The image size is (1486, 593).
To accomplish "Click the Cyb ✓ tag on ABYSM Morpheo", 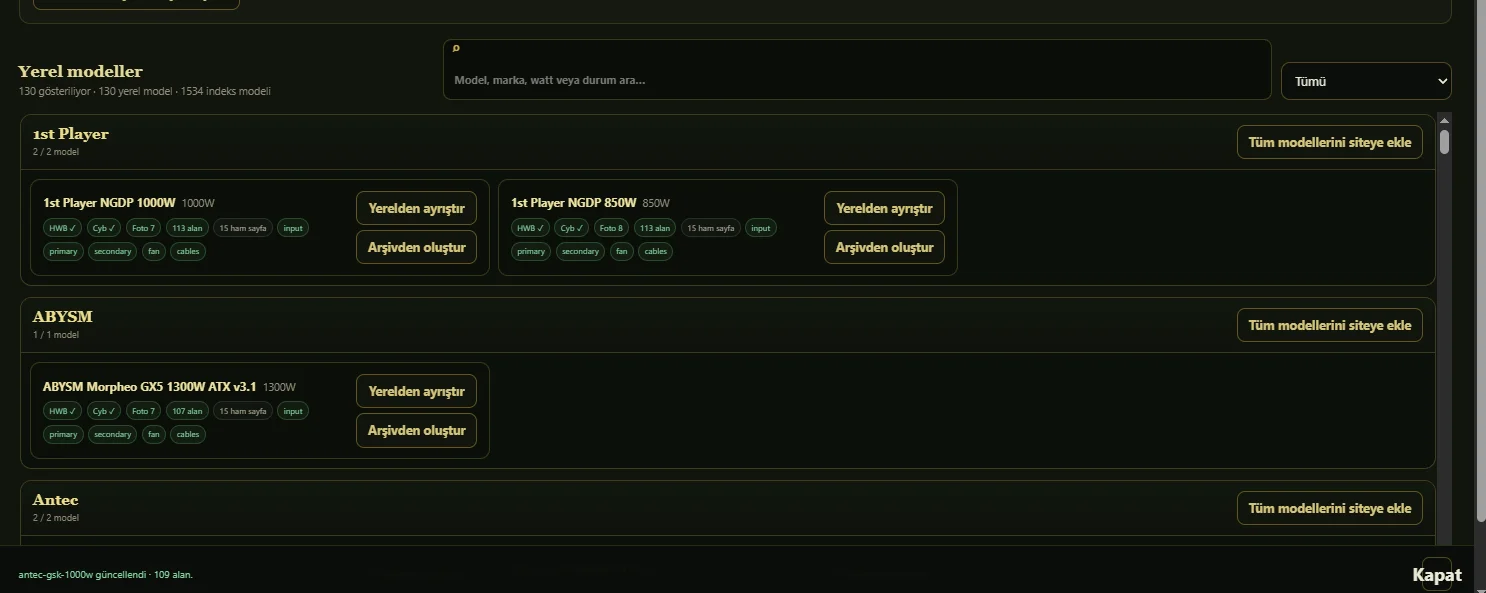I will point(104,411).
